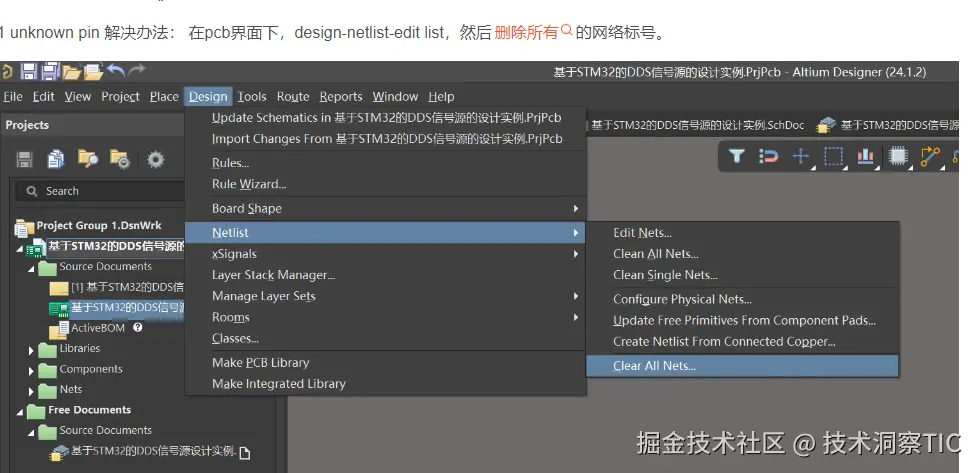
Task: Click the PCB document icon on the second document tab
Action: point(826,125)
